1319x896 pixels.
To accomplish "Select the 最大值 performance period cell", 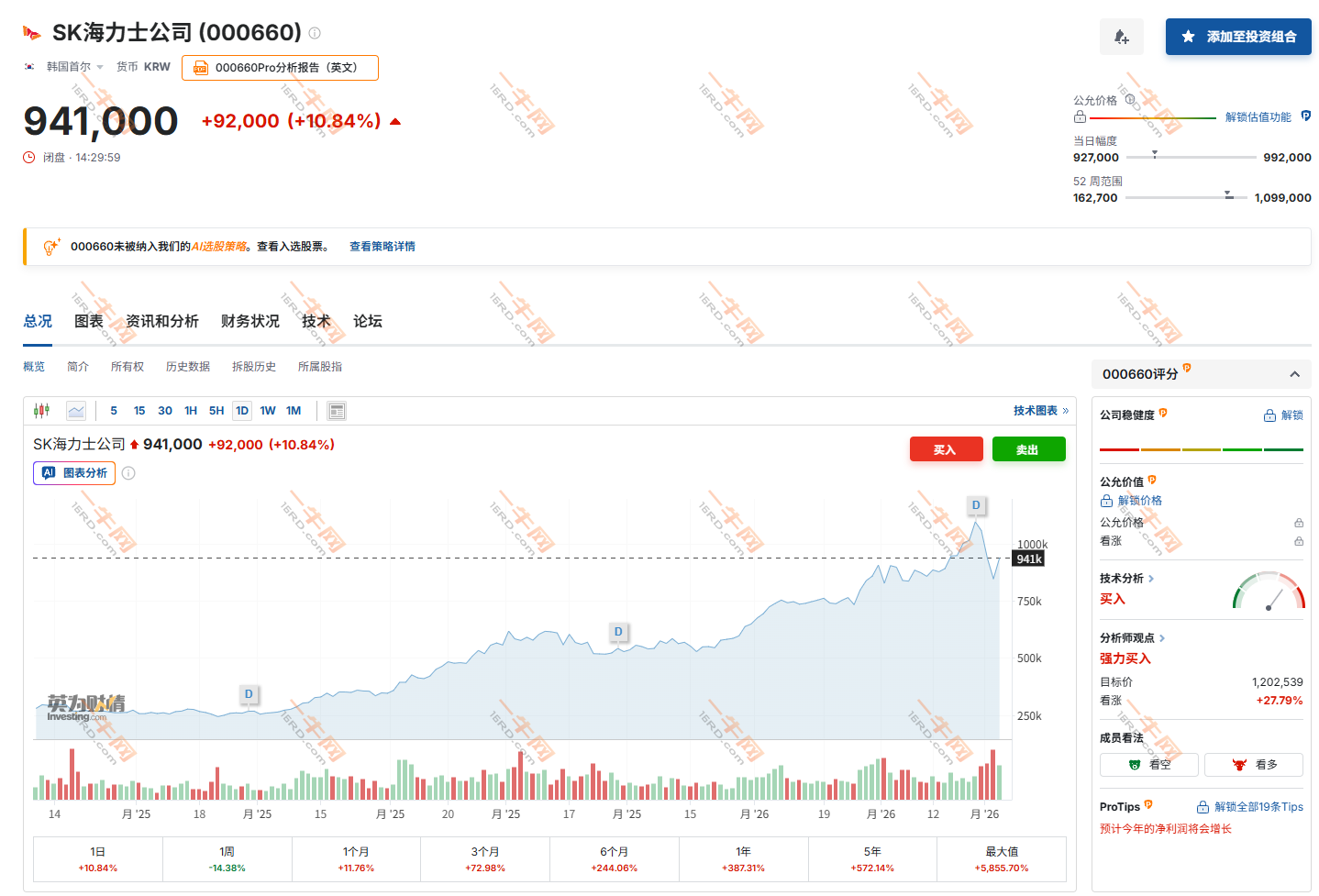I will (x=1002, y=859).
